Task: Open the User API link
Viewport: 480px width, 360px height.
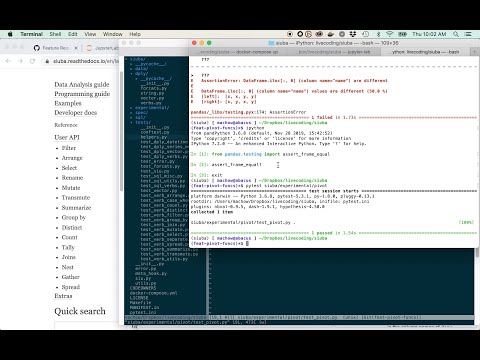Action: pos(67,137)
